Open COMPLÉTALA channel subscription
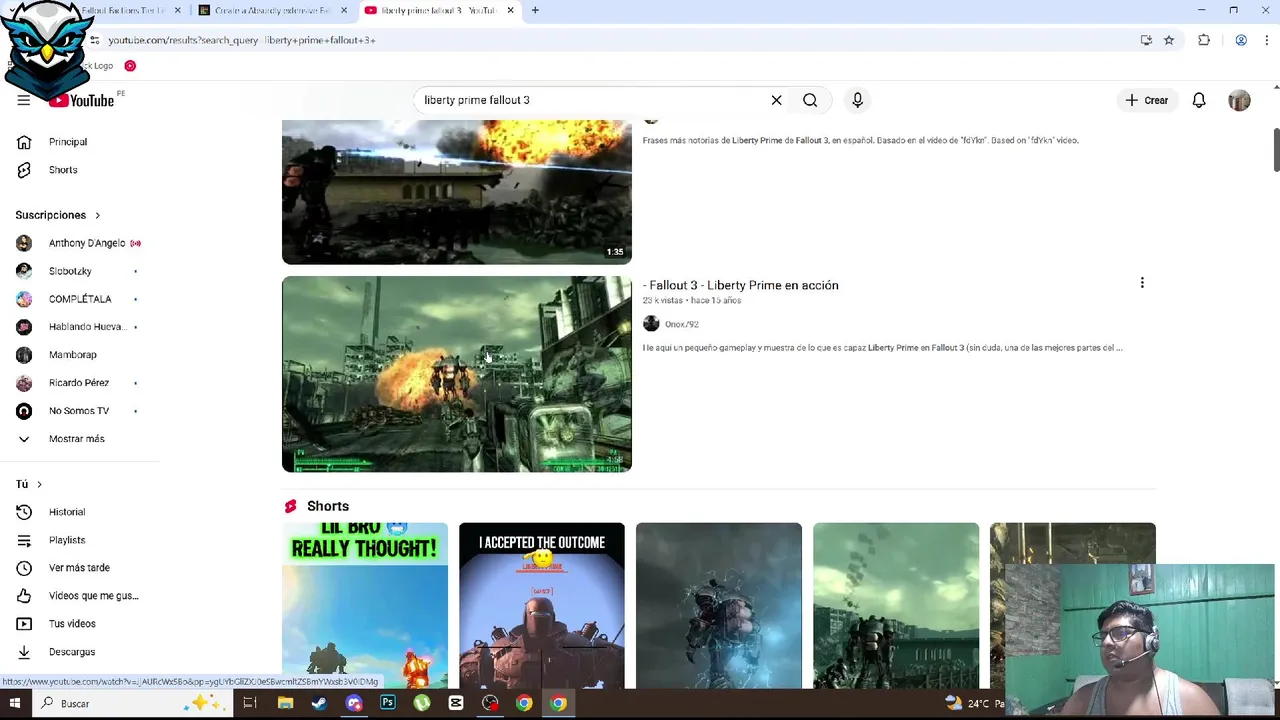This screenshot has height=720, width=1280. tap(80, 299)
